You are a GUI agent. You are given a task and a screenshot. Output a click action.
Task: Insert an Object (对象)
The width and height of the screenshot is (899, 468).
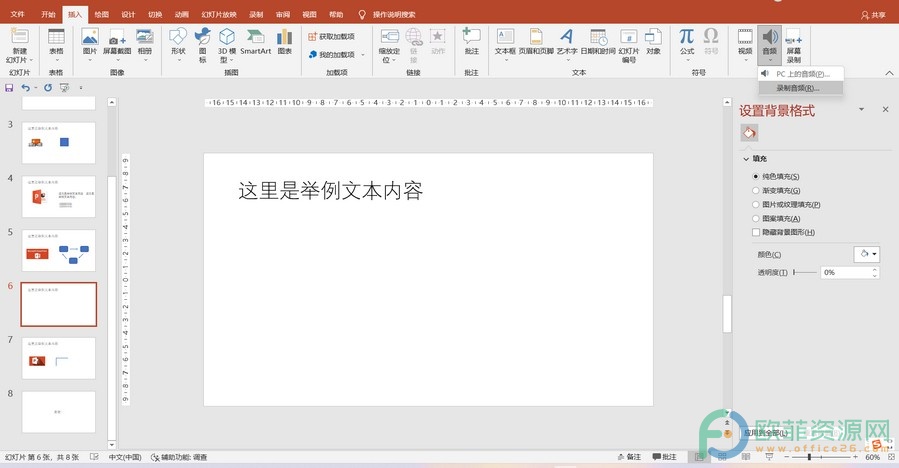click(x=654, y=41)
